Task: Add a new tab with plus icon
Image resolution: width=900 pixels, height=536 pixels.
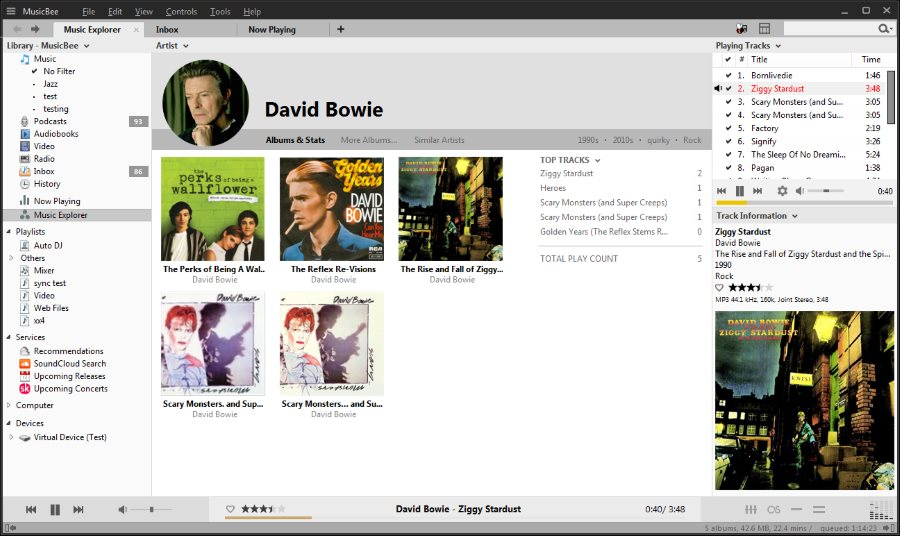Action: click(x=340, y=29)
